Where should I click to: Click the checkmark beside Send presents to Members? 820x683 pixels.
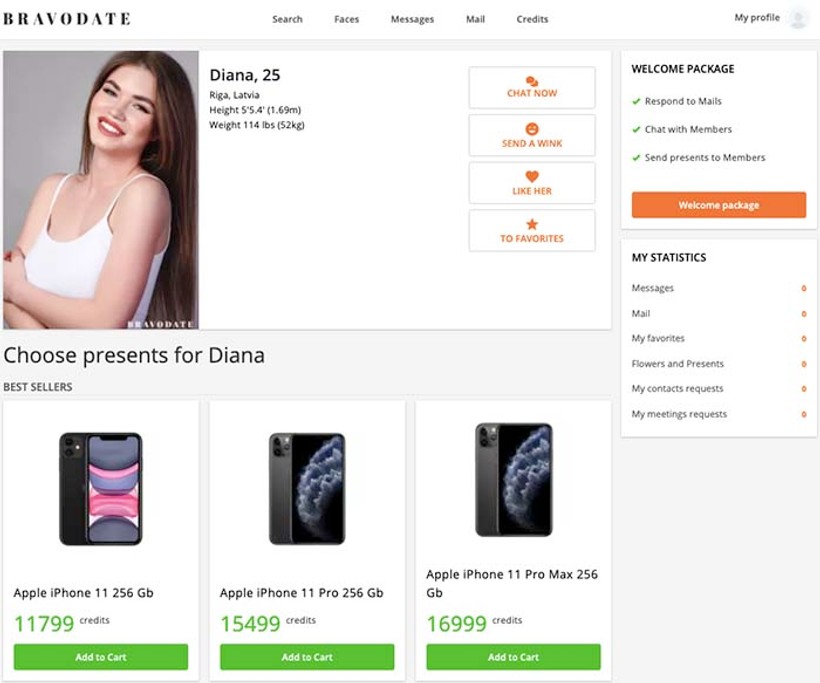pyautogui.click(x=636, y=157)
